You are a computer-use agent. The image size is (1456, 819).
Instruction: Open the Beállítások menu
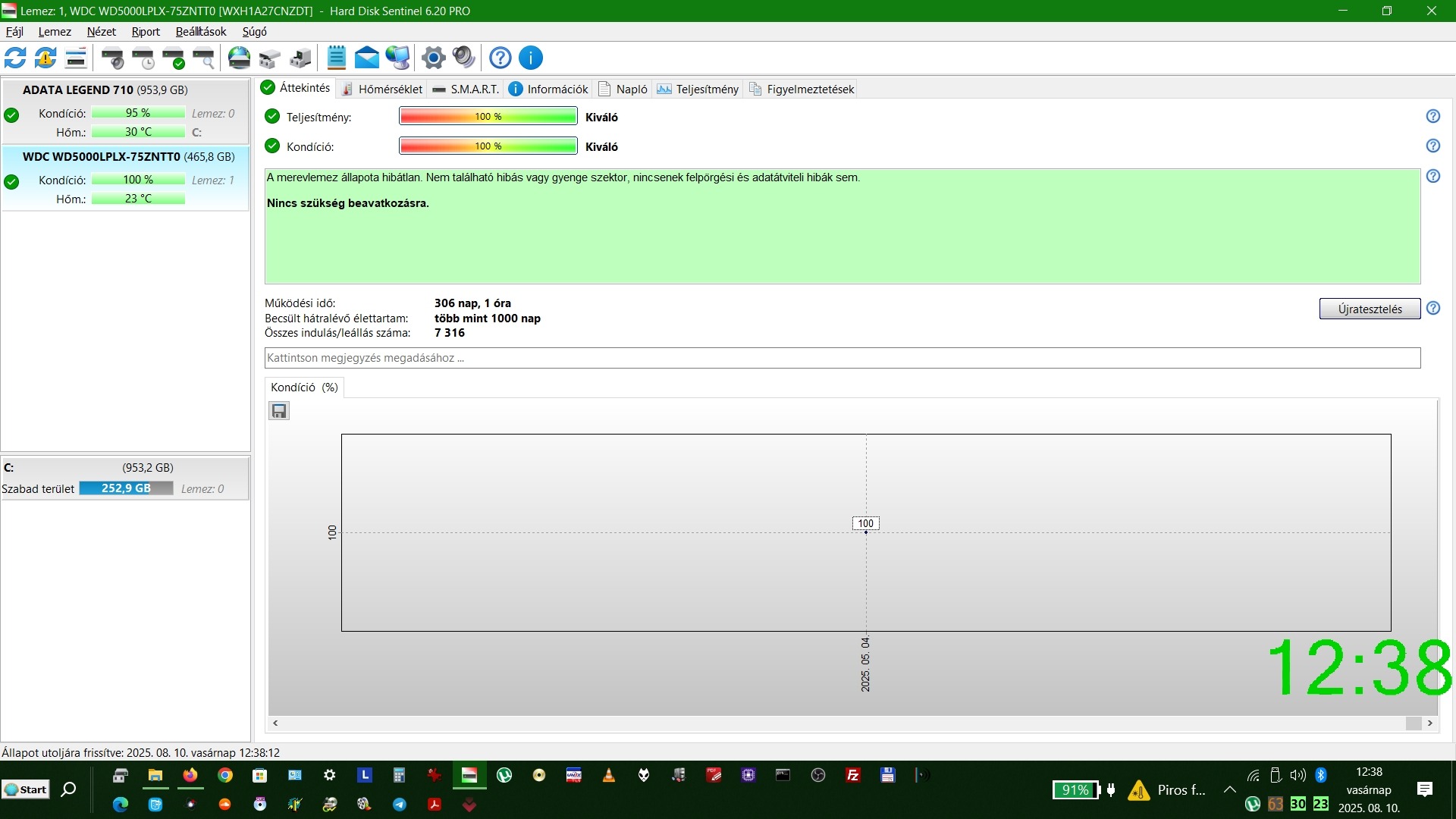(201, 32)
